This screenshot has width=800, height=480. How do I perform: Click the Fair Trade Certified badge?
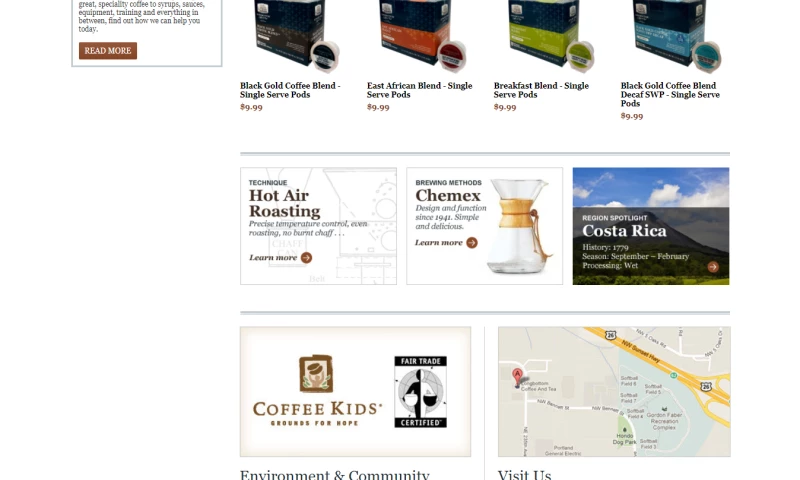tap(420, 392)
